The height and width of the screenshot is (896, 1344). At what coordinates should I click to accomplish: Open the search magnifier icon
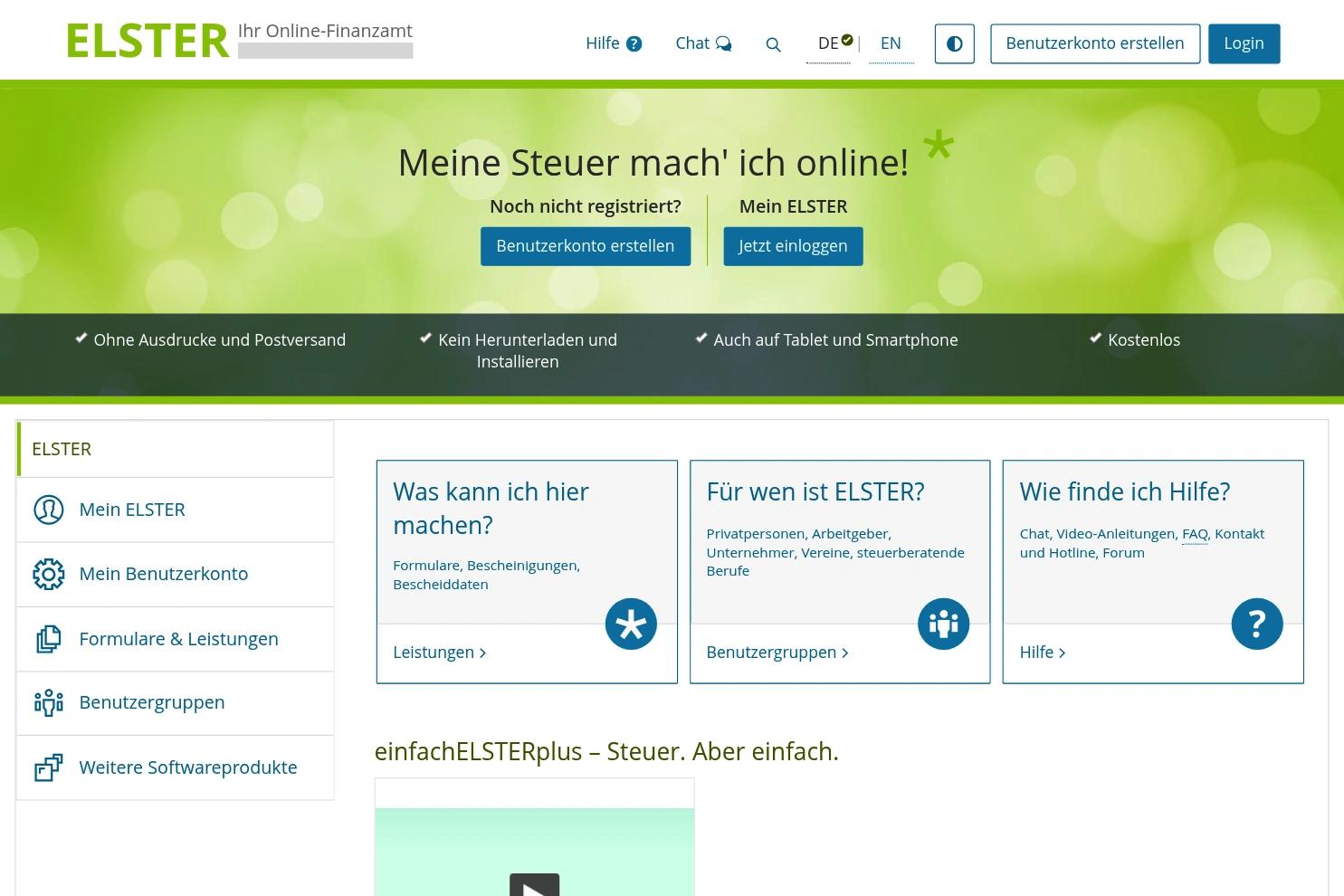[773, 44]
